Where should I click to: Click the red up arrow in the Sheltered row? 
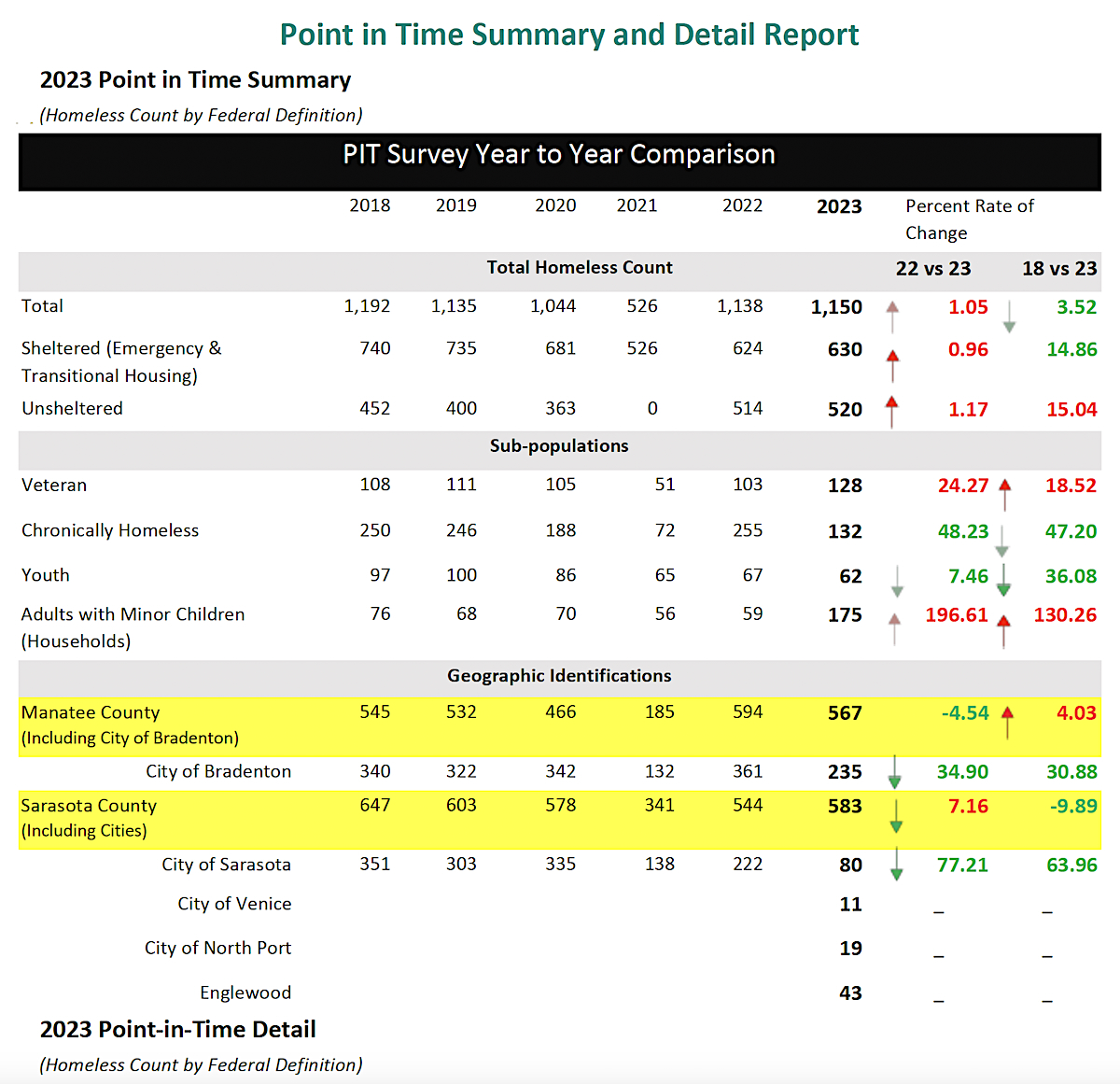coord(892,364)
